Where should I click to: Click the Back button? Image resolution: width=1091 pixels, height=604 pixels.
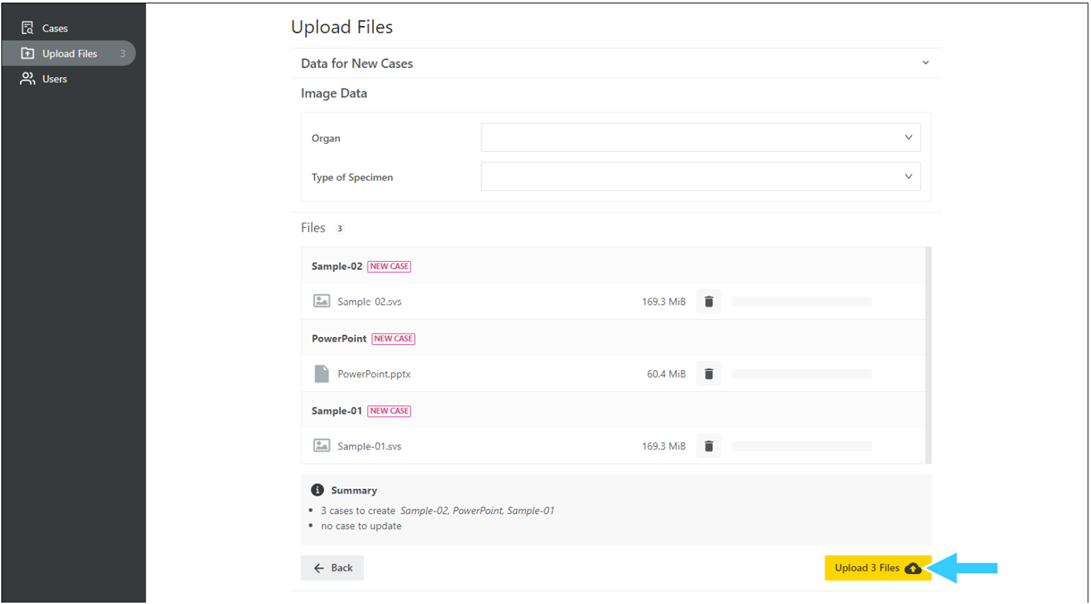[332, 568]
